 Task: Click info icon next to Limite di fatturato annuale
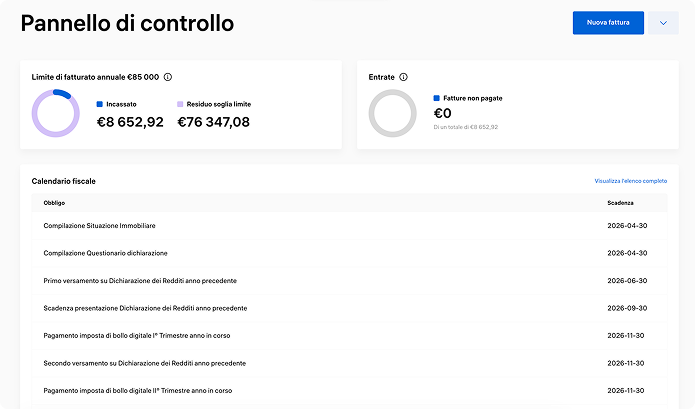coord(168,77)
